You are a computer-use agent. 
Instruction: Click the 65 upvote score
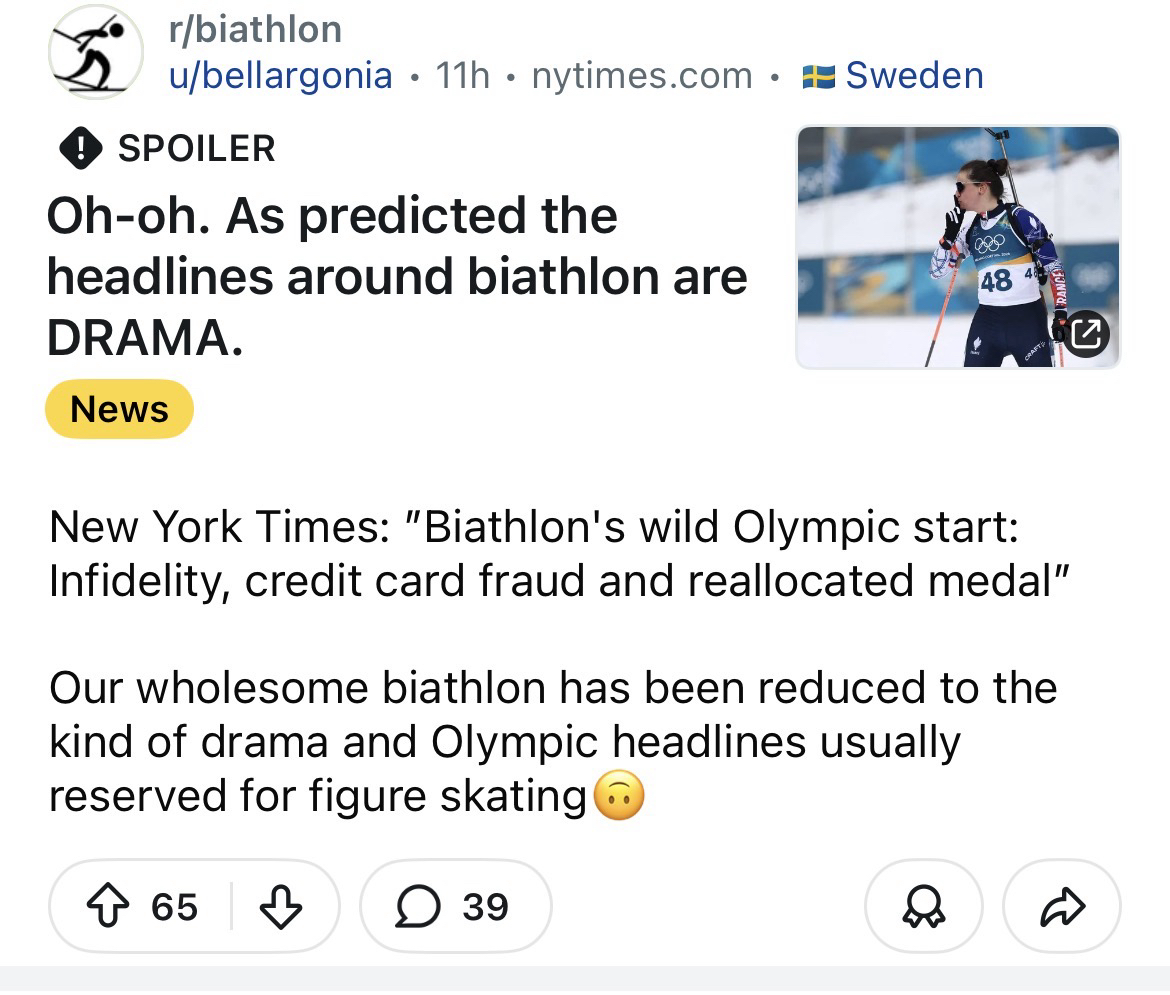click(x=175, y=907)
